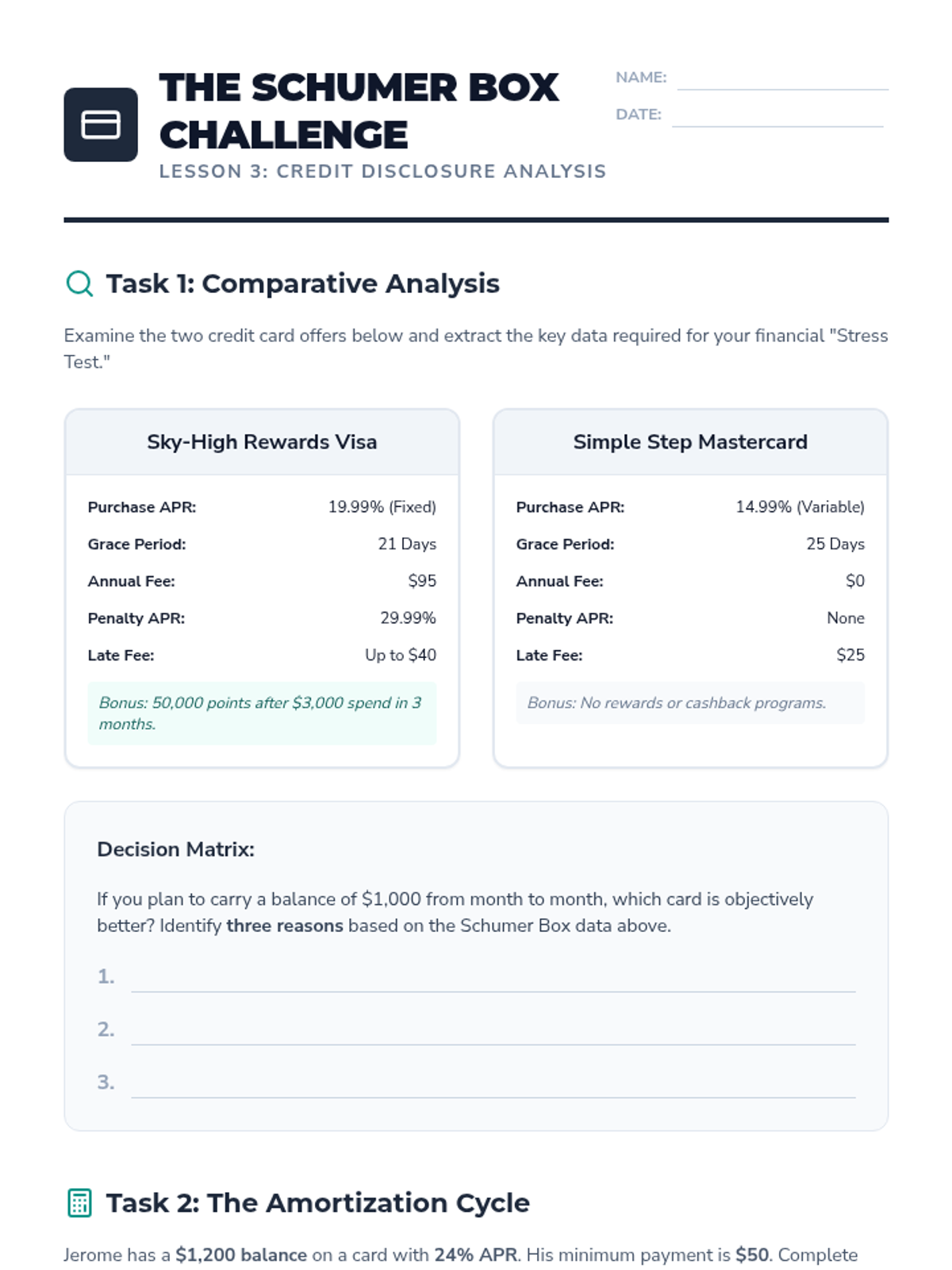The height and width of the screenshot is (1270, 952).
Task: Click the Sky-High 50,000 points bonus note
Action: click(x=262, y=713)
